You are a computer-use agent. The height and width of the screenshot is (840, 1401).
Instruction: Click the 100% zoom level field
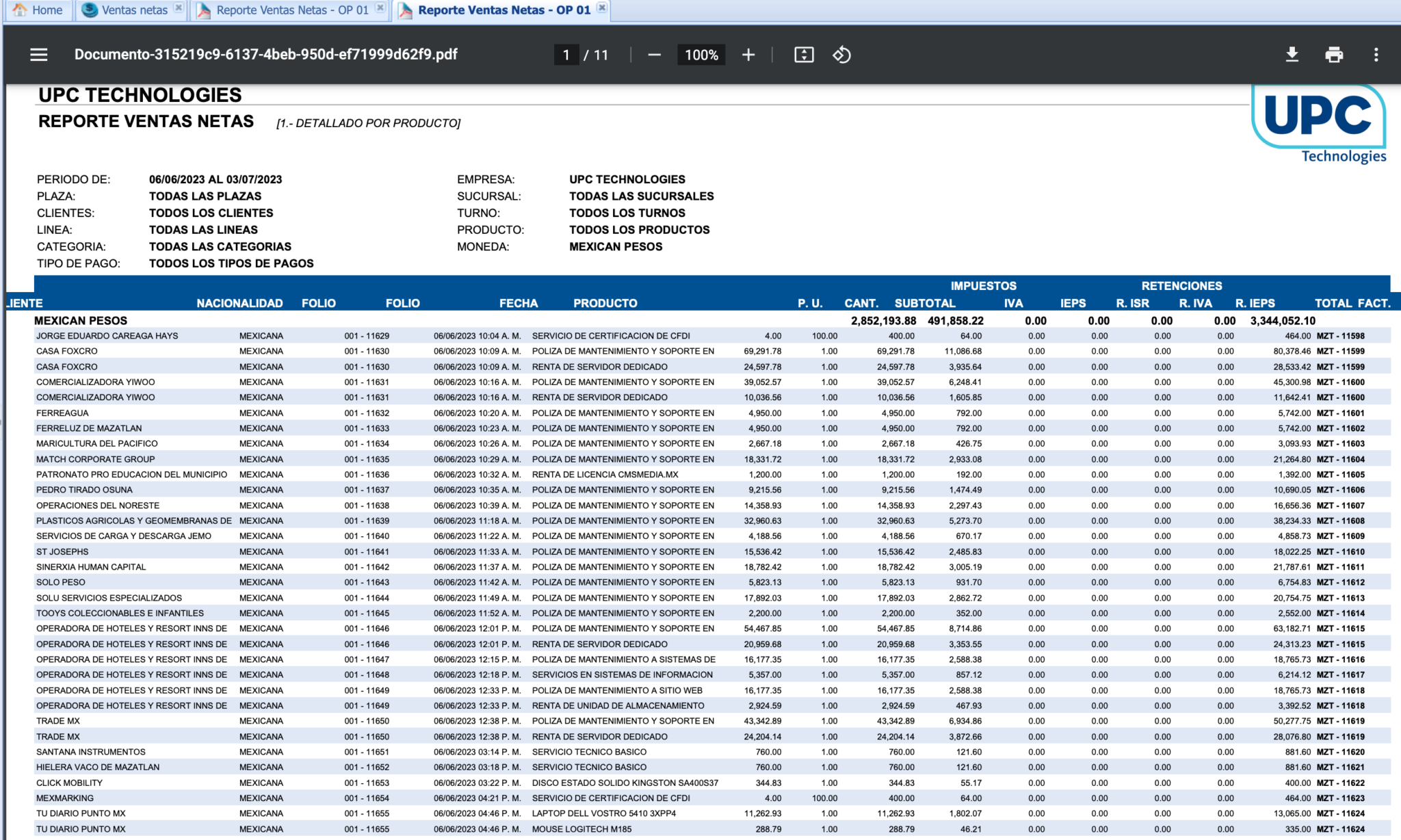[x=701, y=55]
